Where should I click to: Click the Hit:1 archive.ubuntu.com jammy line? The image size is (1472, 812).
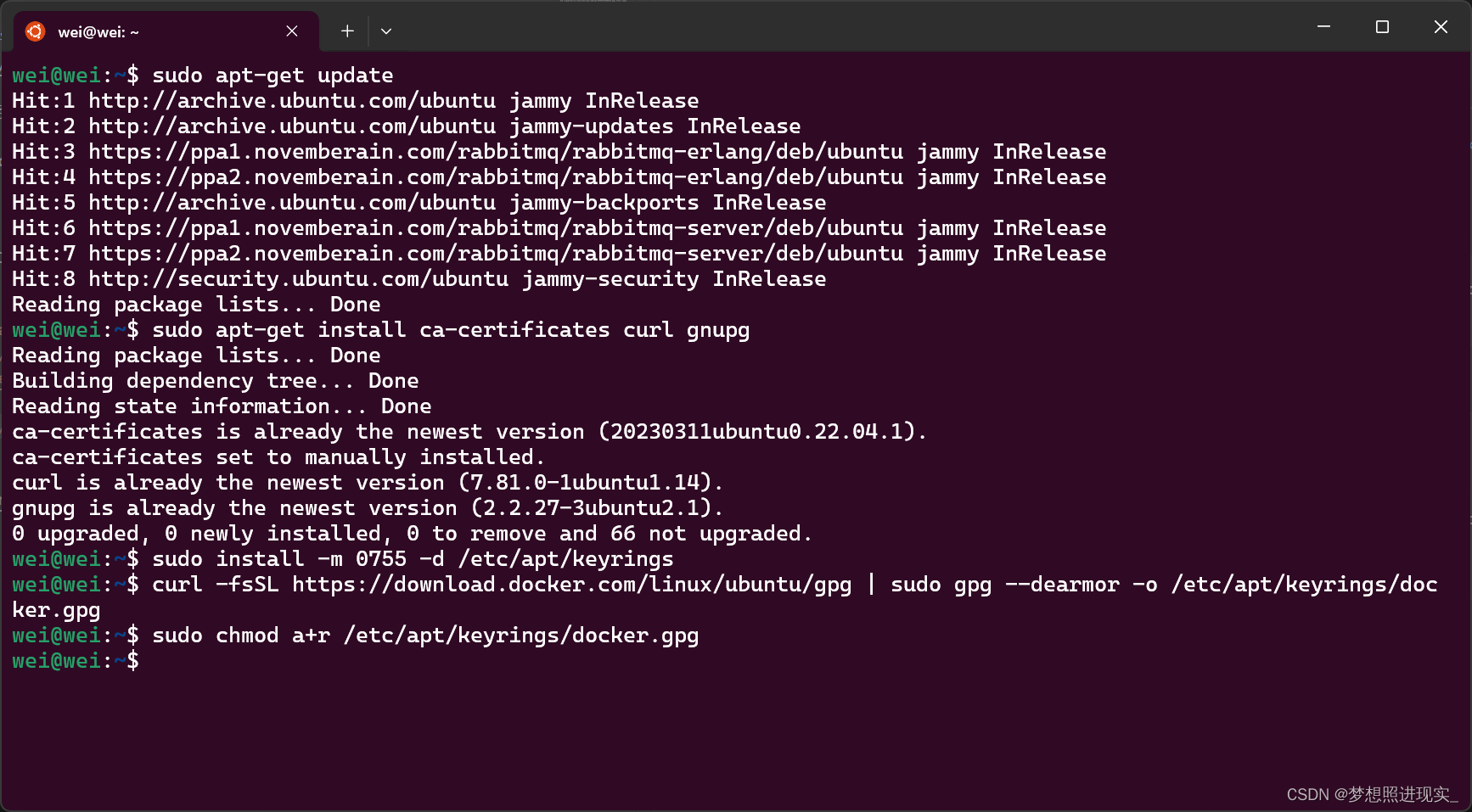[x=356, y=101]
